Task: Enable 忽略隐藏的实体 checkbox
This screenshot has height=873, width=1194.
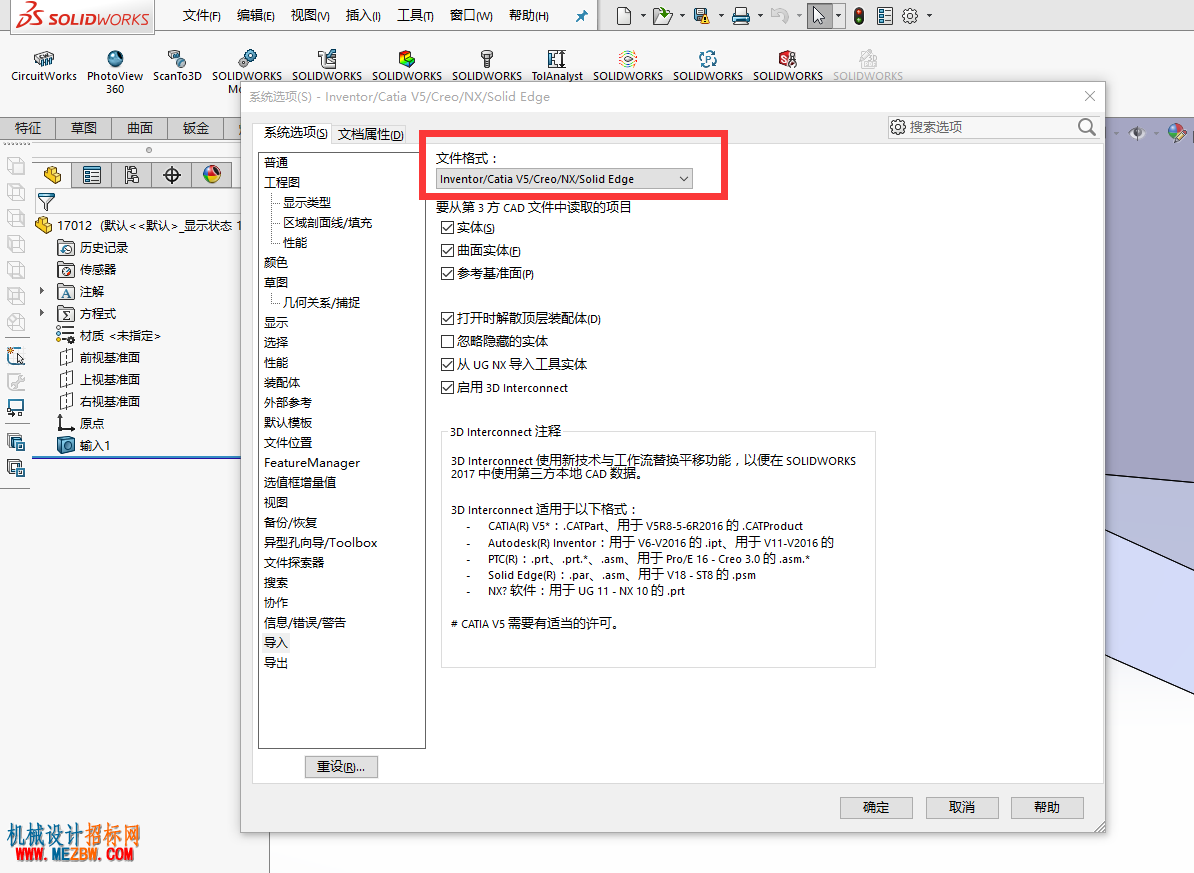Action: 448,341
